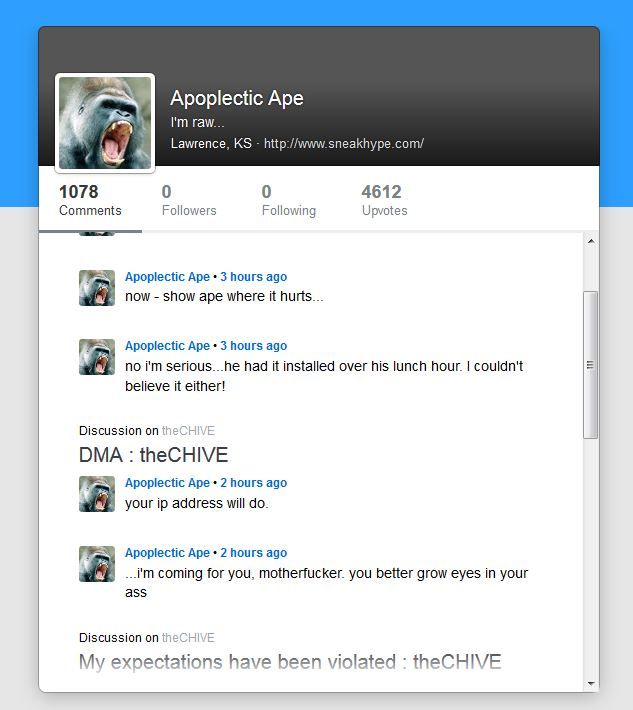The height and width of the screenshot is (710, 633).
Task: Click avatar beside 'show ape where it hurts' comment
Action: 97,288
